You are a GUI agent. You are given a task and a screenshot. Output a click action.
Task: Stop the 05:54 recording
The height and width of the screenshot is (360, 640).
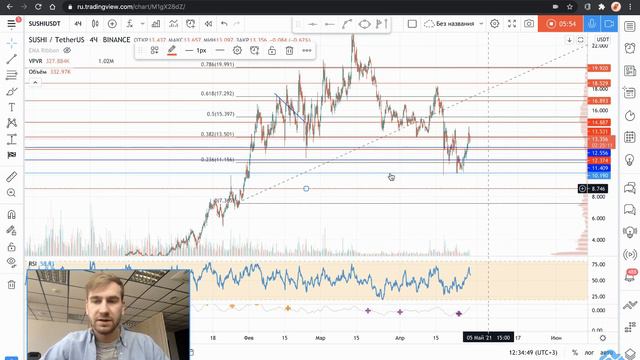click(x=560, y=24)
